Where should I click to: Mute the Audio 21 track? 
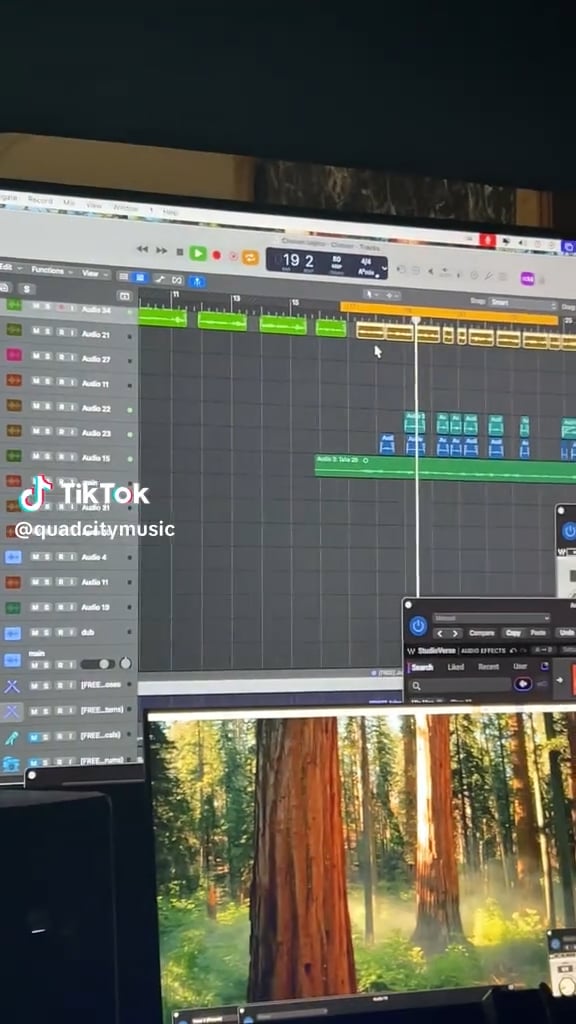tap(37, 332)
